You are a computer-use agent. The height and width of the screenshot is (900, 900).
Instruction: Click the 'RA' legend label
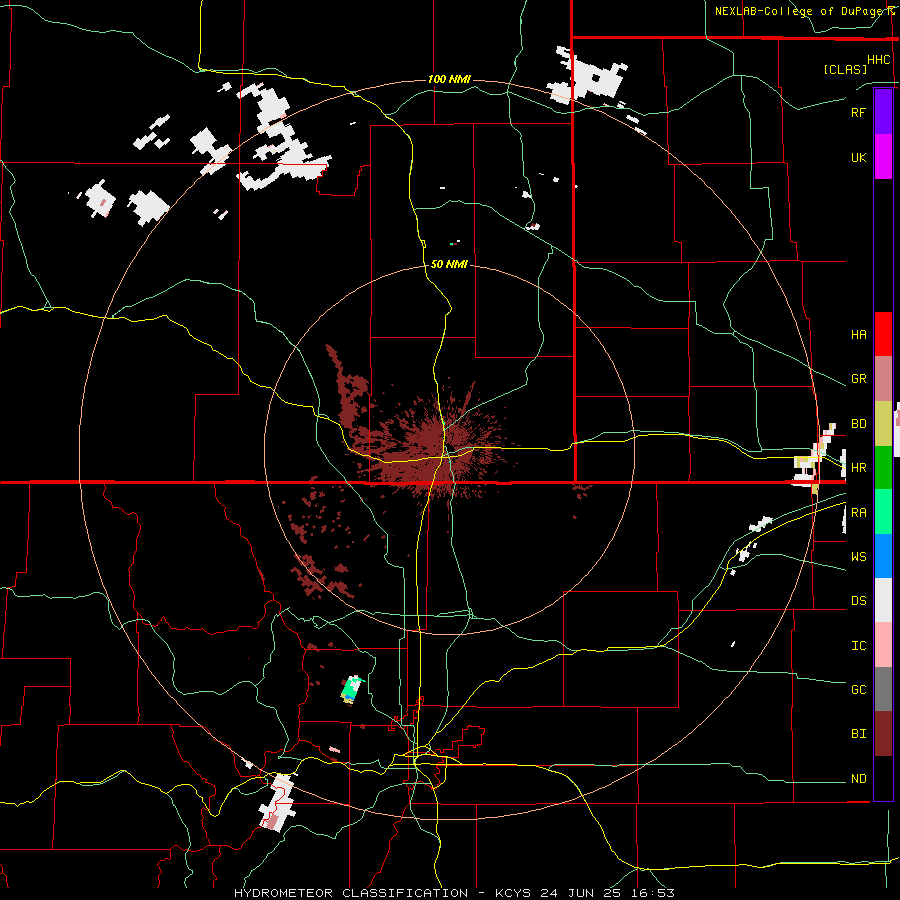point(858,513)
